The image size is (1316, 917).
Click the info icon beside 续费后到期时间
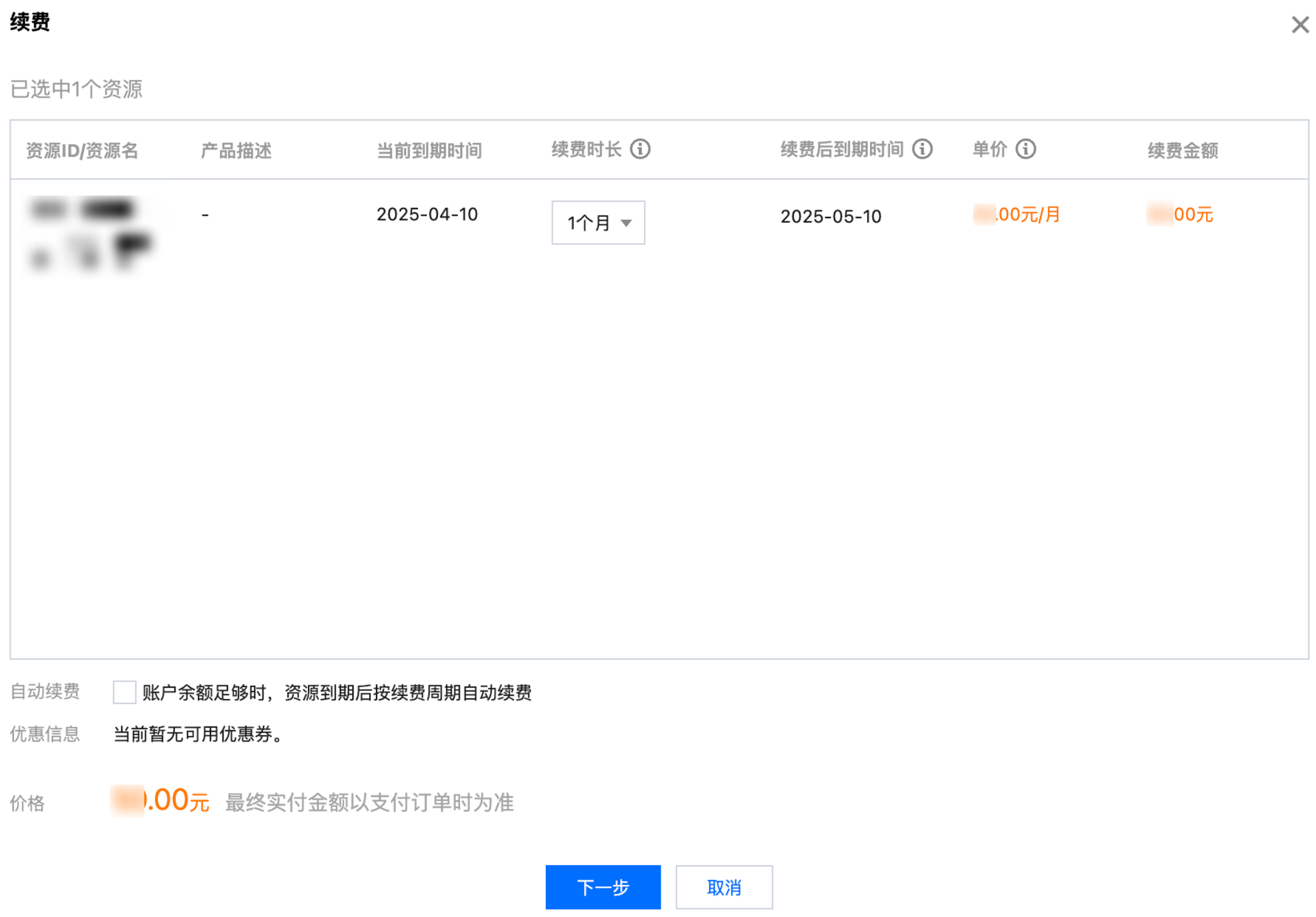923,149
